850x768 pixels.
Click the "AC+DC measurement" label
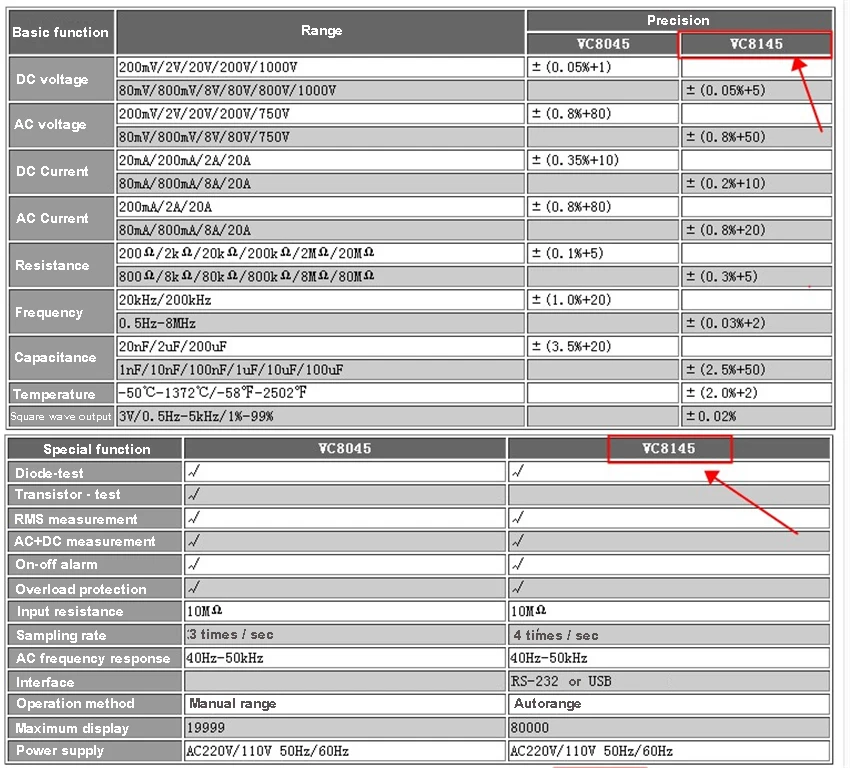point(95,541)
